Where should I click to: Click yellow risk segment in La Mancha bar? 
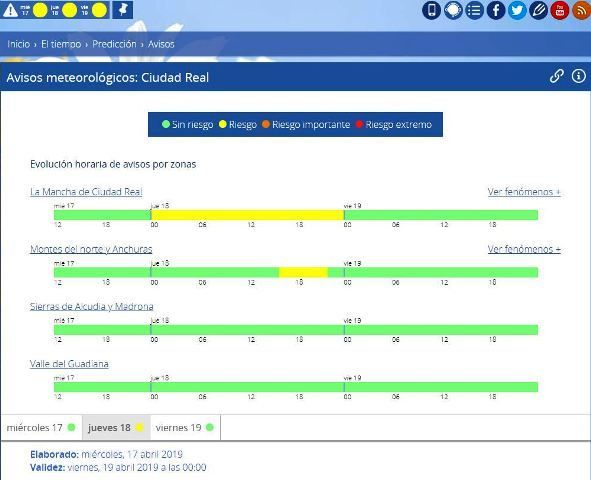coord(248,215)
